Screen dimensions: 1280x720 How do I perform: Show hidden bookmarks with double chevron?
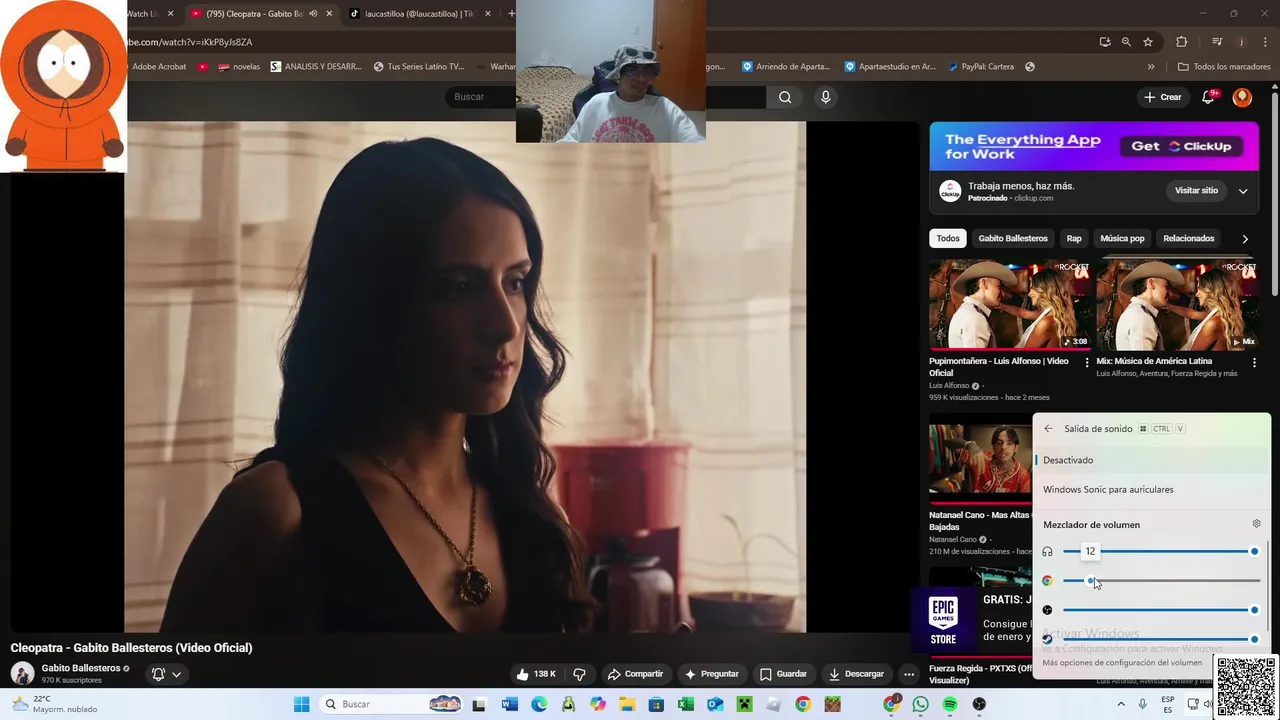tap(1151, 67)
